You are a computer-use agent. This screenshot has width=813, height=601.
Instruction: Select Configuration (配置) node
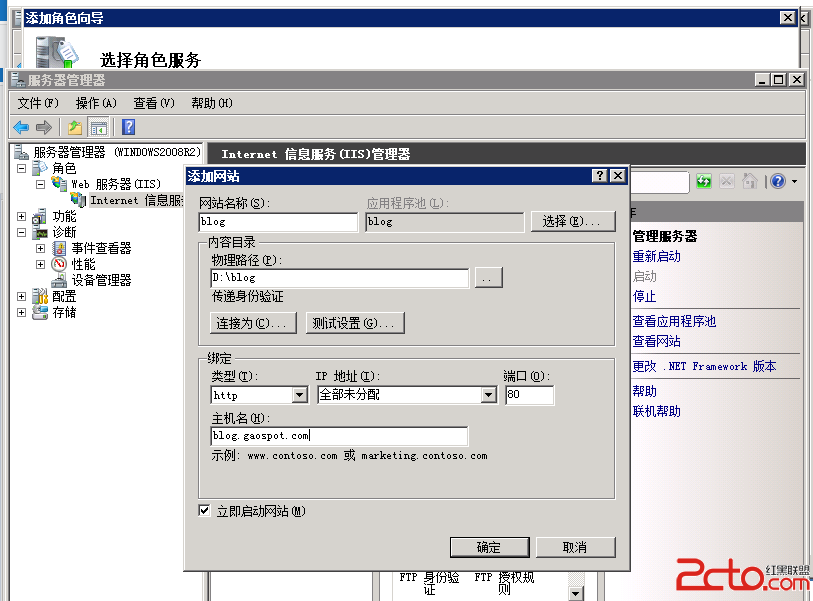[64, 297]
